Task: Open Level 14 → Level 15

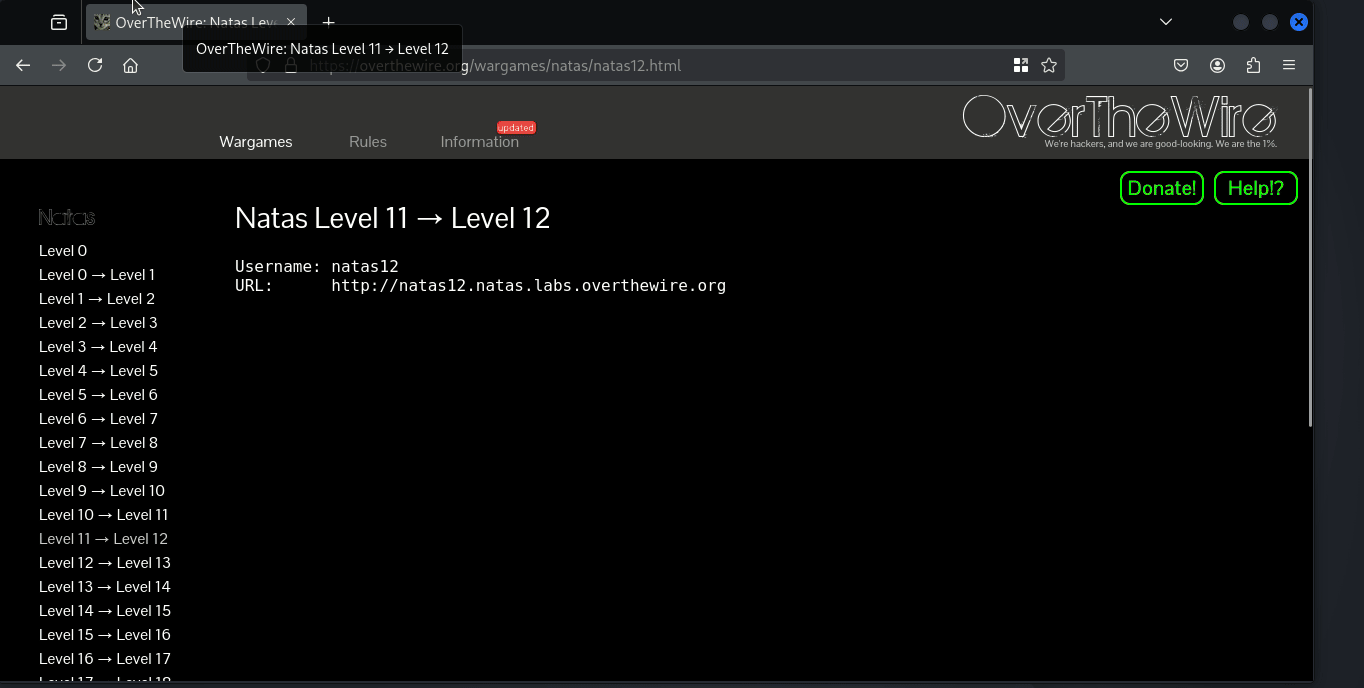Action: 105,611
